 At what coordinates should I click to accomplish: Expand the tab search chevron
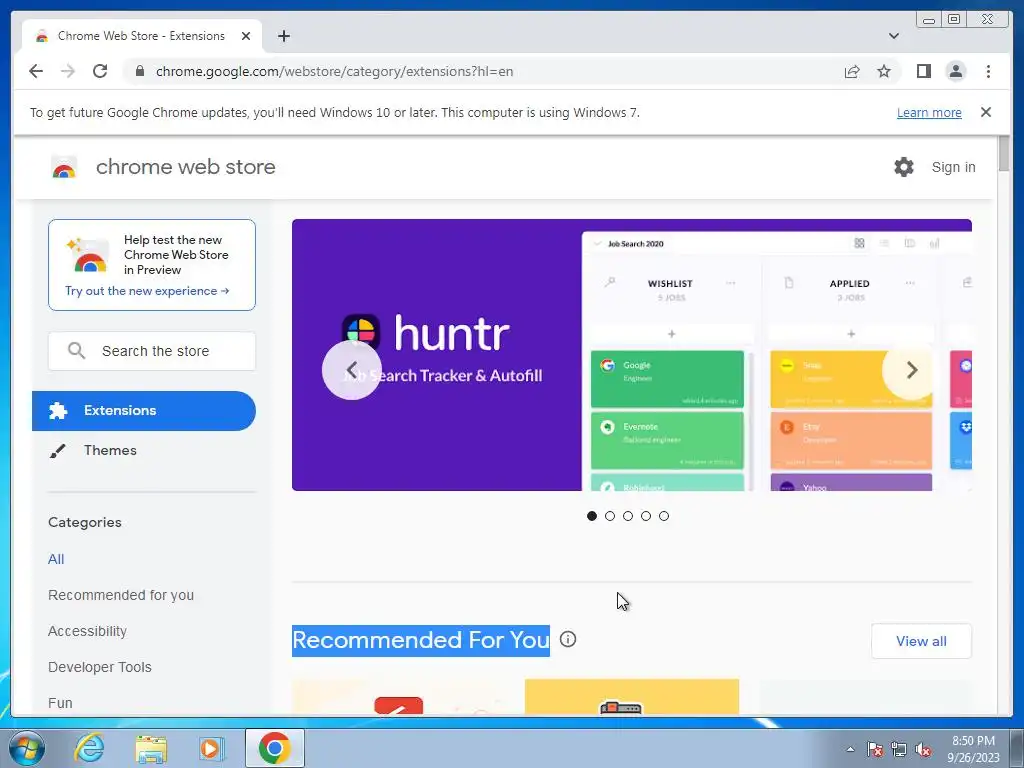click(x=893, y=36)
